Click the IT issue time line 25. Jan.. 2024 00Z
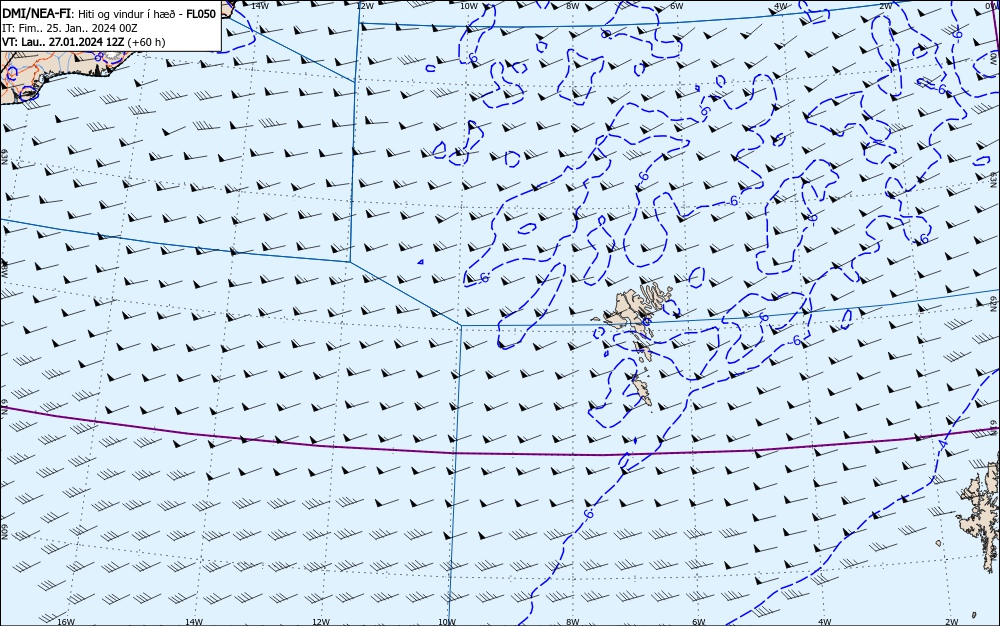The width and height of the screenshot is (1000, 626). coord(70,28)
